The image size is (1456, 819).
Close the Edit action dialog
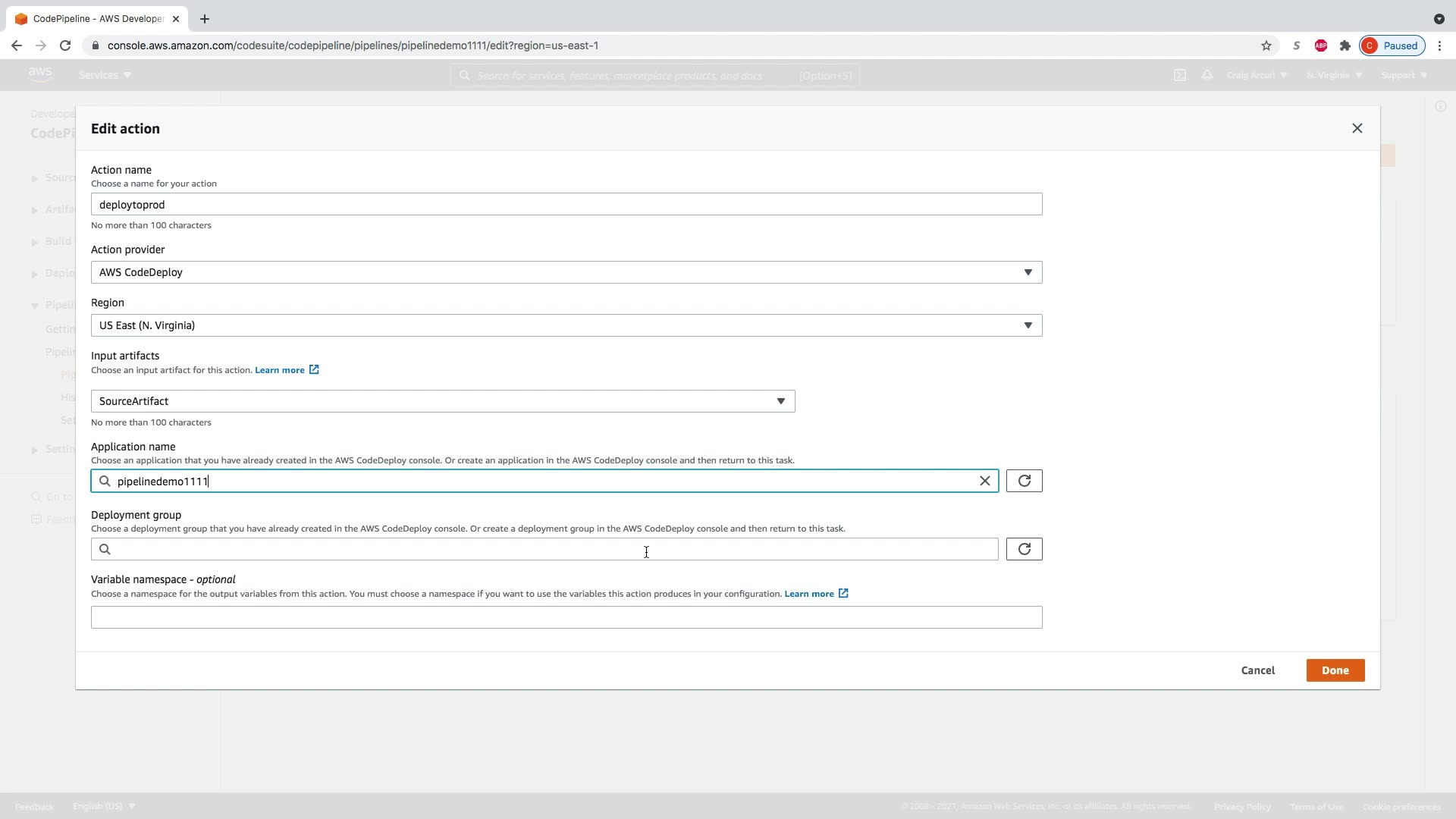pyautogui.click(x=1357, y=128)
